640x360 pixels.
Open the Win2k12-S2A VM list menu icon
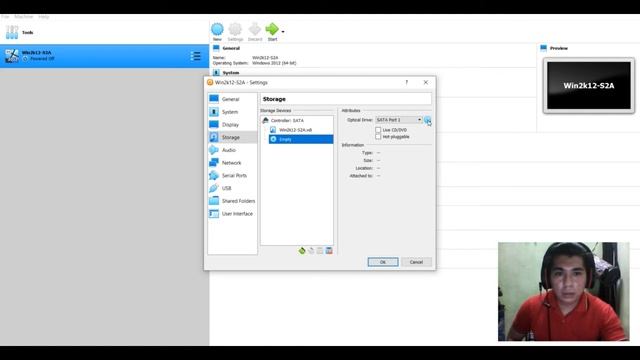point(196,56)
